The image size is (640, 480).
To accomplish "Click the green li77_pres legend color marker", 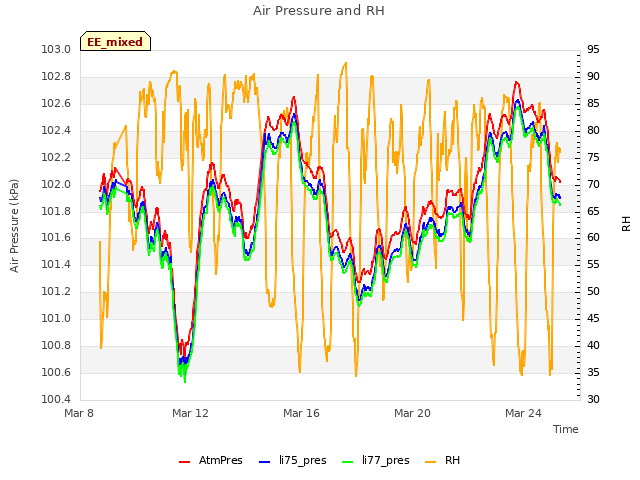I will click(x=347, y=462).
